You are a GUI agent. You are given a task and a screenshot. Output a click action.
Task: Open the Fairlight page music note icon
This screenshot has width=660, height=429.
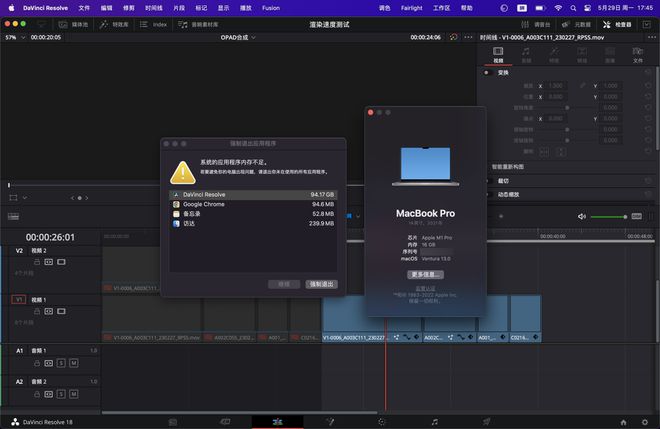[x=434, y=422]
